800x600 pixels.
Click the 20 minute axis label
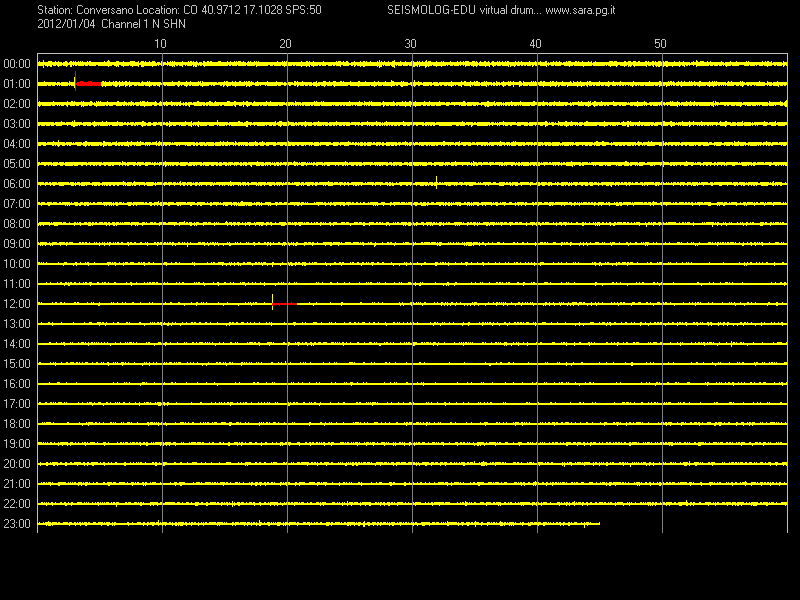(x=285, y=44)
